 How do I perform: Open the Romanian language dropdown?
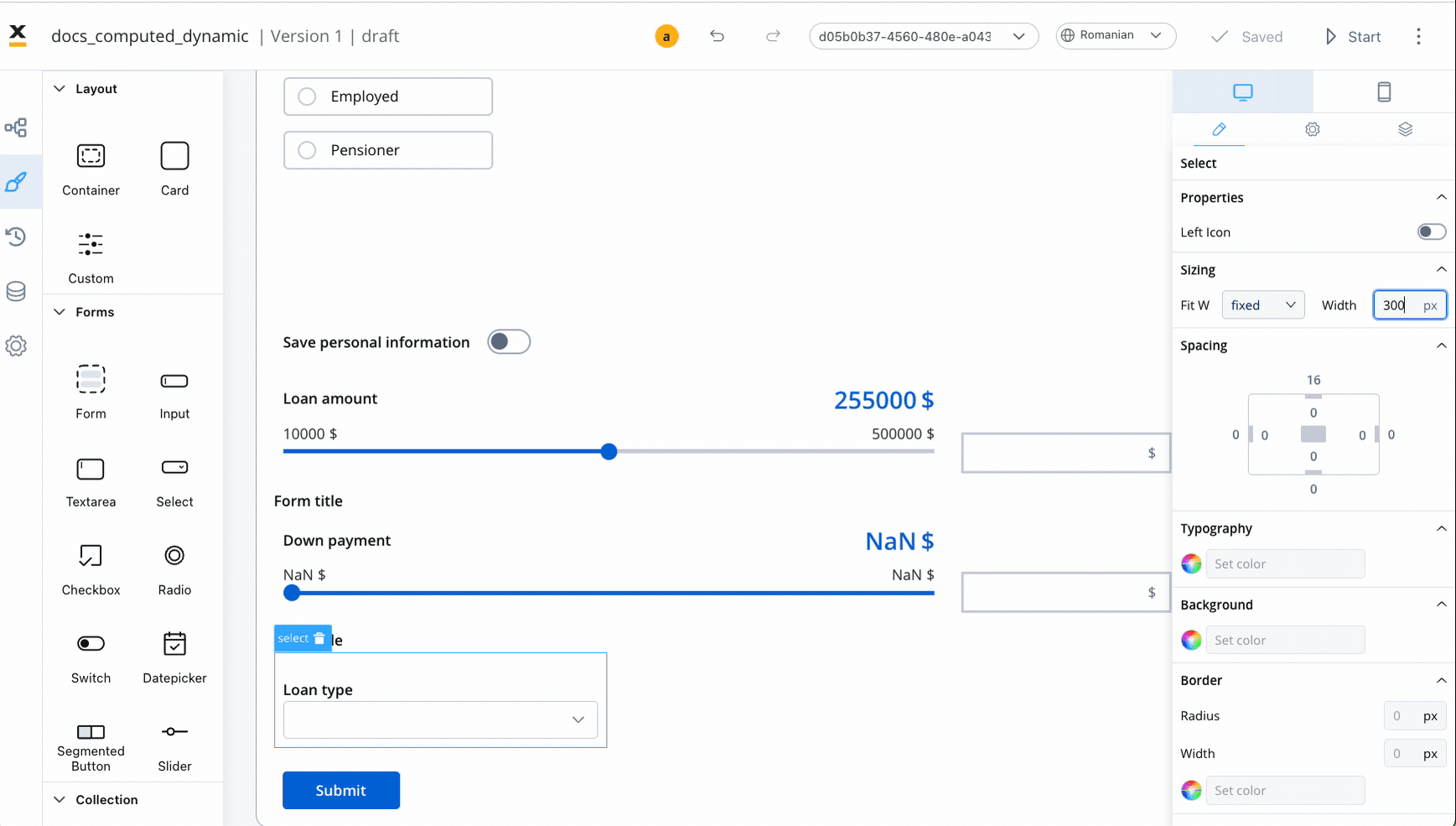[1116, 36]
